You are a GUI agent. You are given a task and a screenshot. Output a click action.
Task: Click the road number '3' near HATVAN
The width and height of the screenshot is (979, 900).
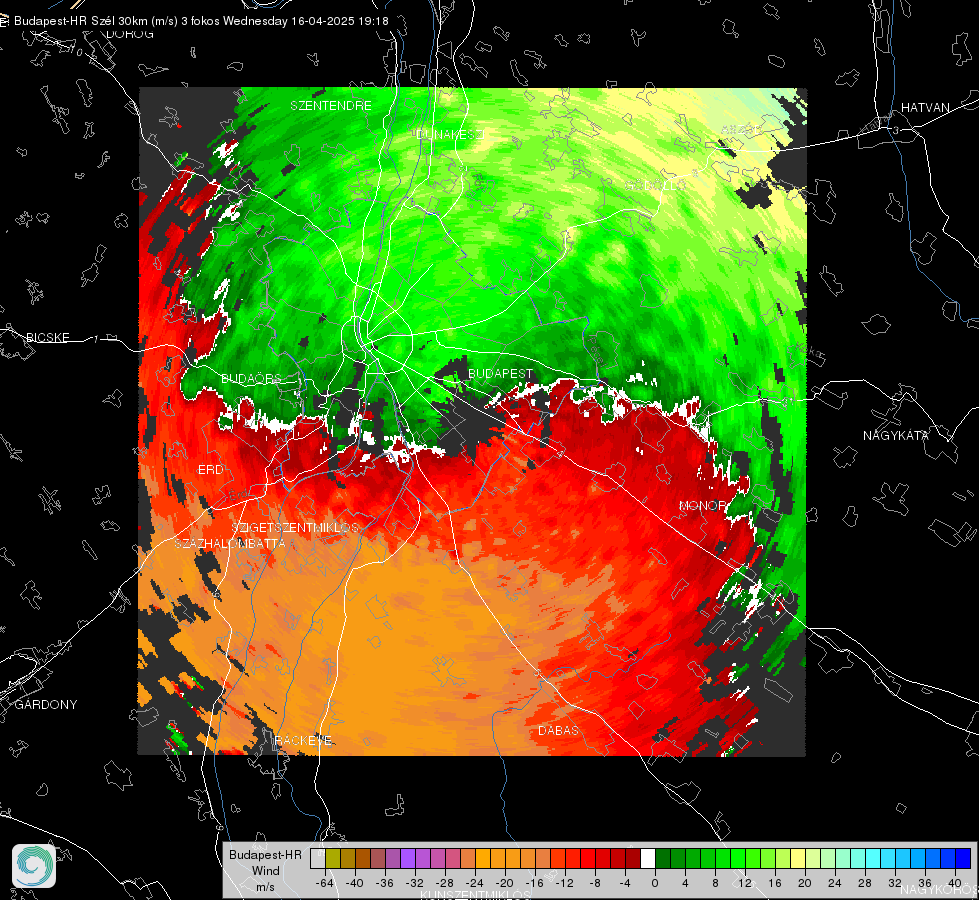[x=895, y=130]
